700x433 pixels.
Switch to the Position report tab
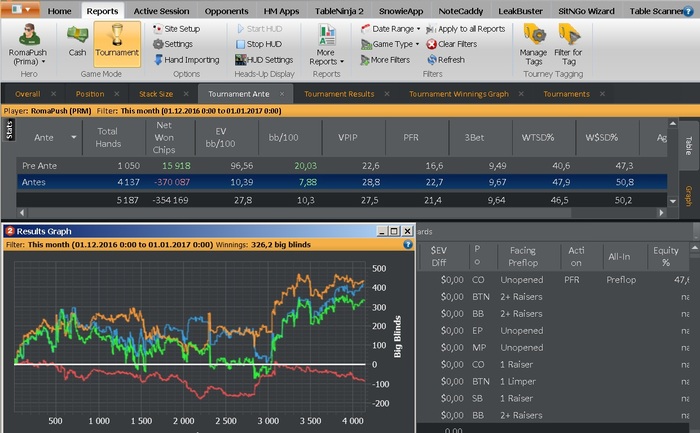point(90,94)
